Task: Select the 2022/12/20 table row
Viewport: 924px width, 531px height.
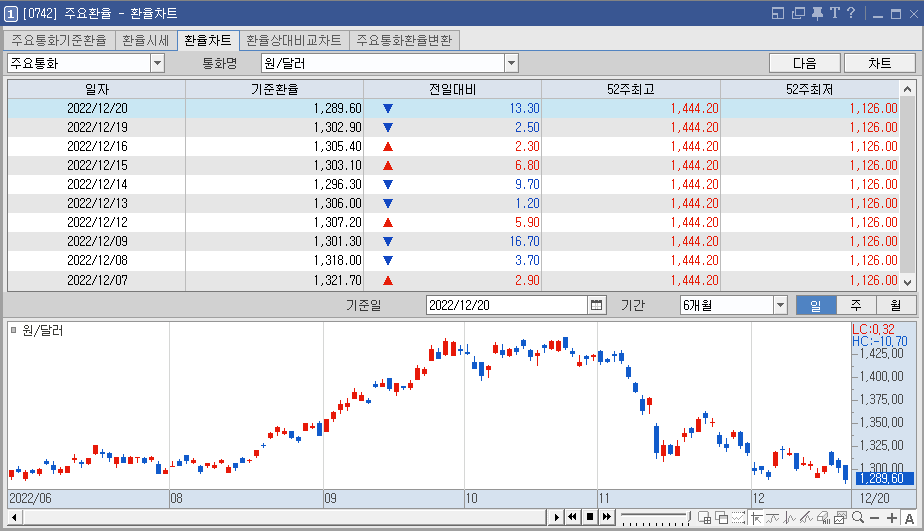Action: [454, 108]
